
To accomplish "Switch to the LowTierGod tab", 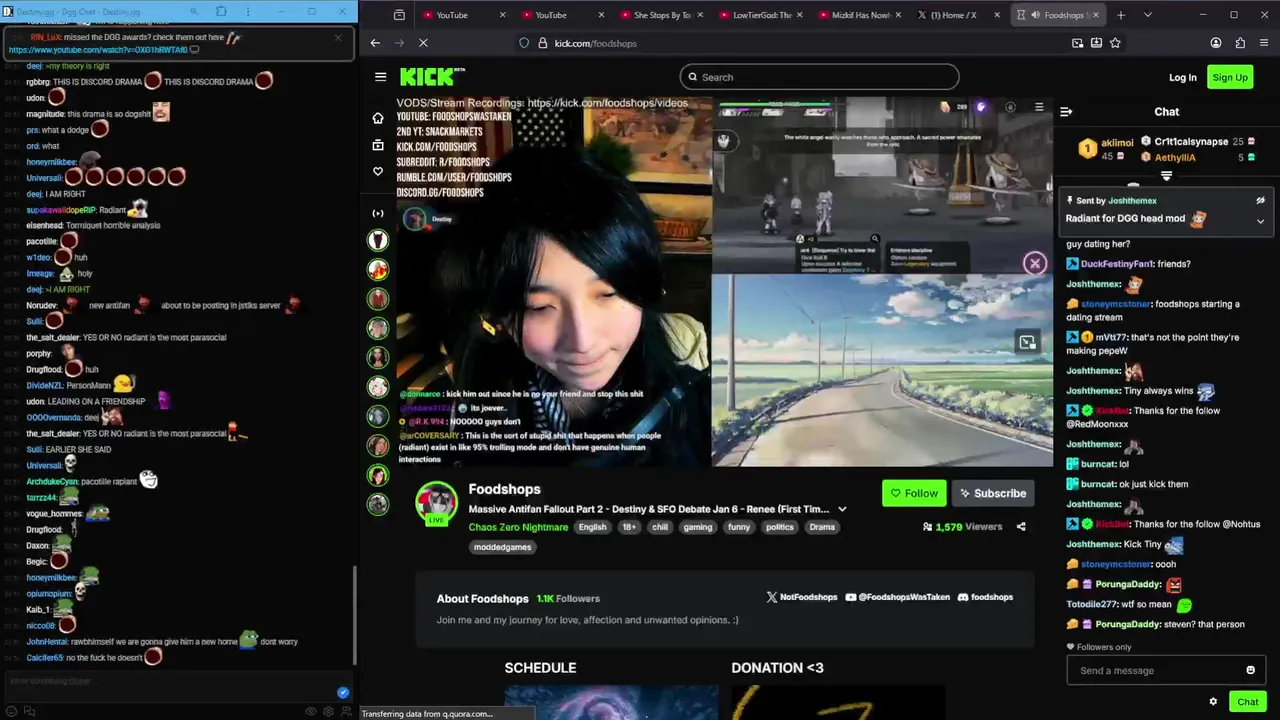I will tap(760, 15).
